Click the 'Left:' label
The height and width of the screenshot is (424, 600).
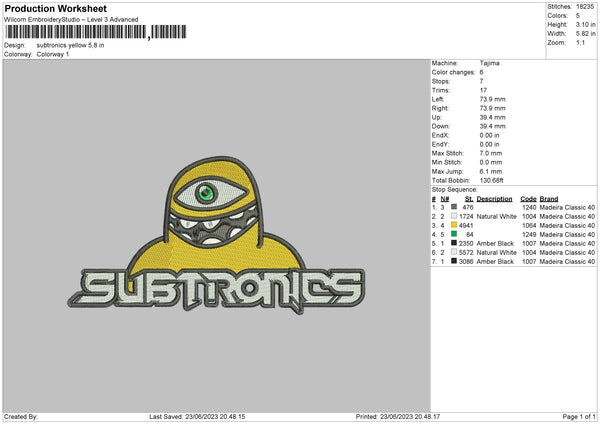[x=438, y=99]
